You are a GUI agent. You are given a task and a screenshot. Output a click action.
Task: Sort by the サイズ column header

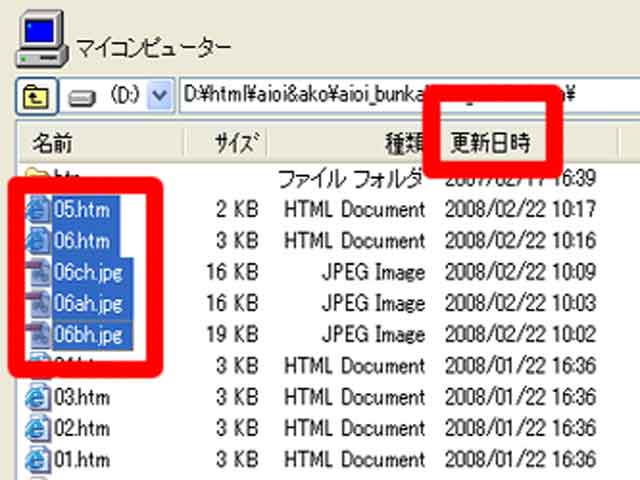(x=237, y=143)
